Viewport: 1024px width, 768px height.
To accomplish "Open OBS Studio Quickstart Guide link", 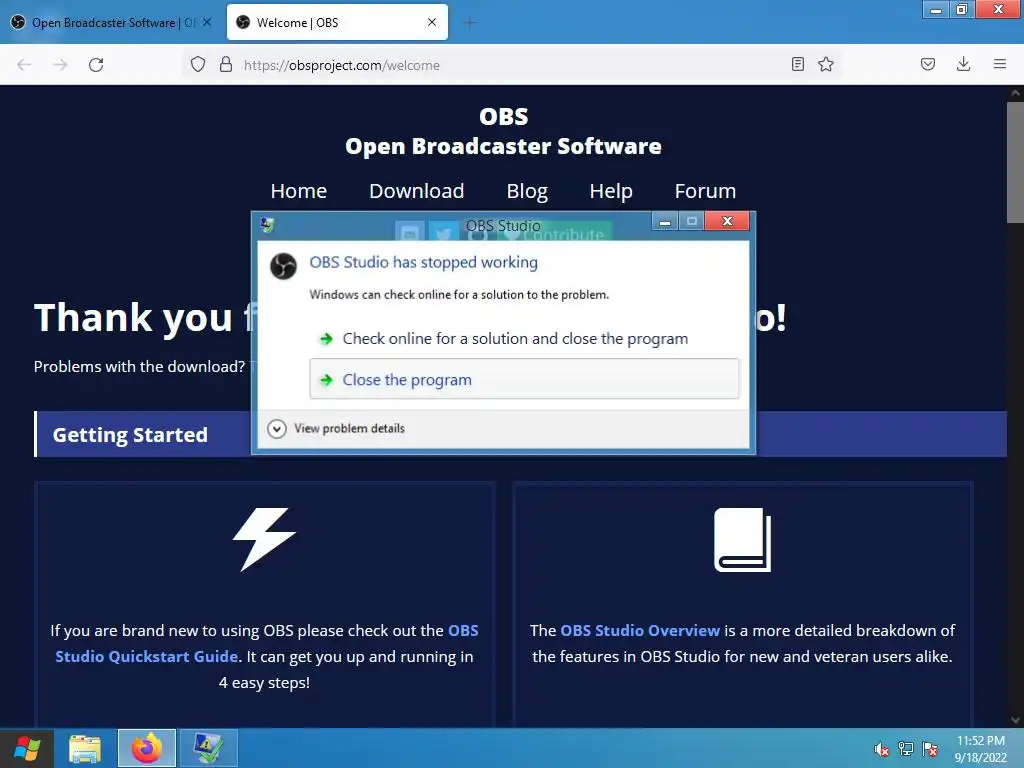I will pyautogui.click(x=266, y=643).
